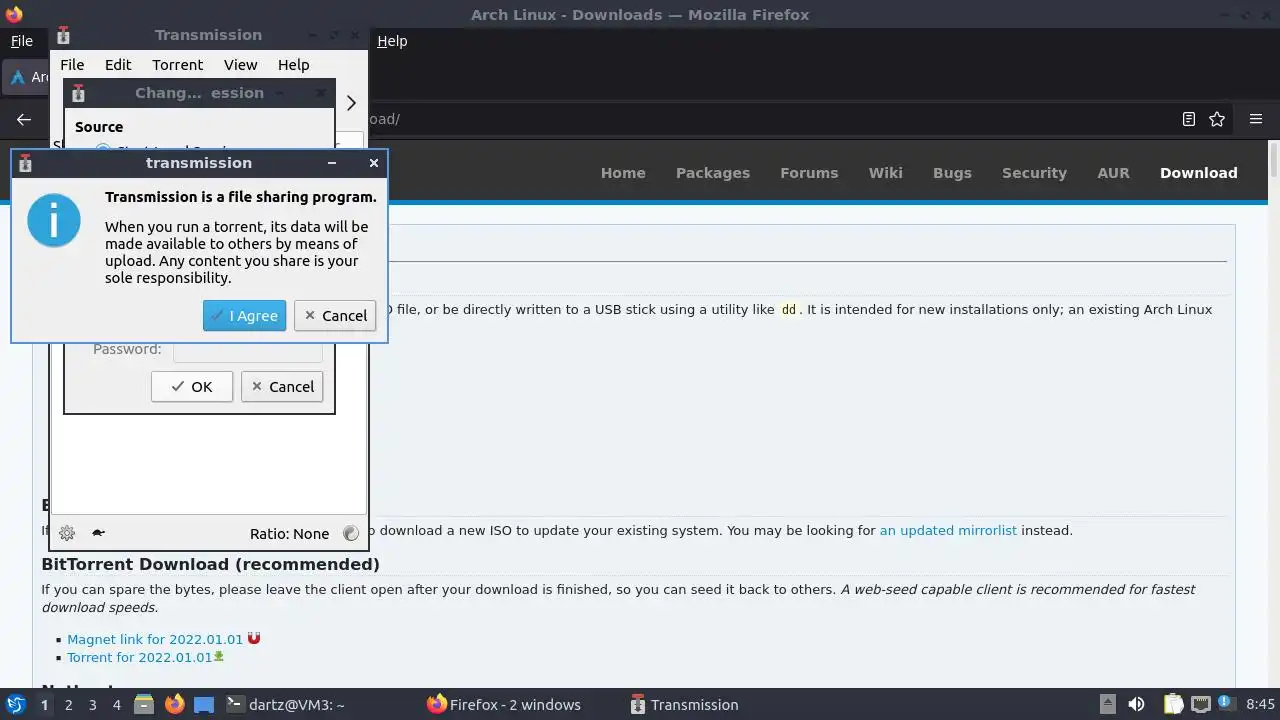Image resolution: width=1280 pixels, height=720 pixels.
Task: Open Transmission Help menu
Action: pos(293,64)
